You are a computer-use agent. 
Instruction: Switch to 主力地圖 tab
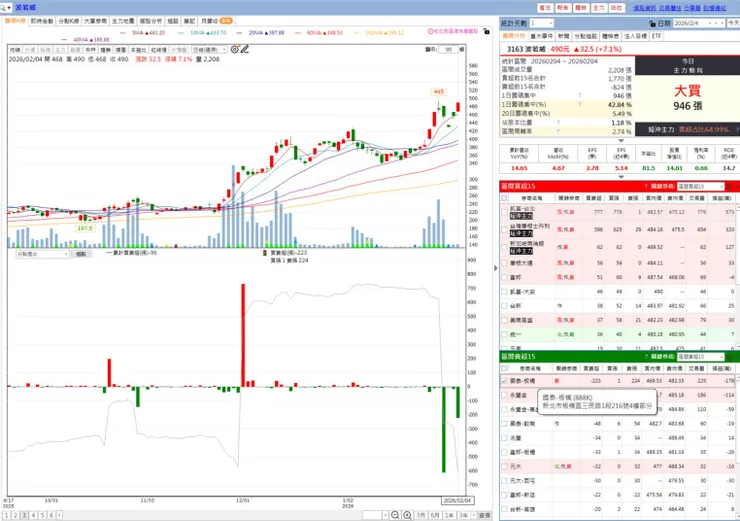pos(123,21)
